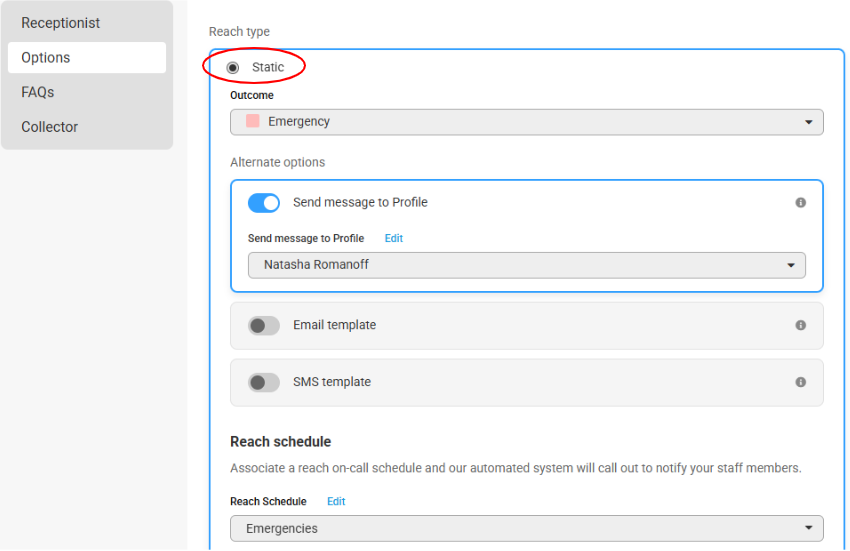Open the Emergencies reach schedule dropdown

coord(526,528)
